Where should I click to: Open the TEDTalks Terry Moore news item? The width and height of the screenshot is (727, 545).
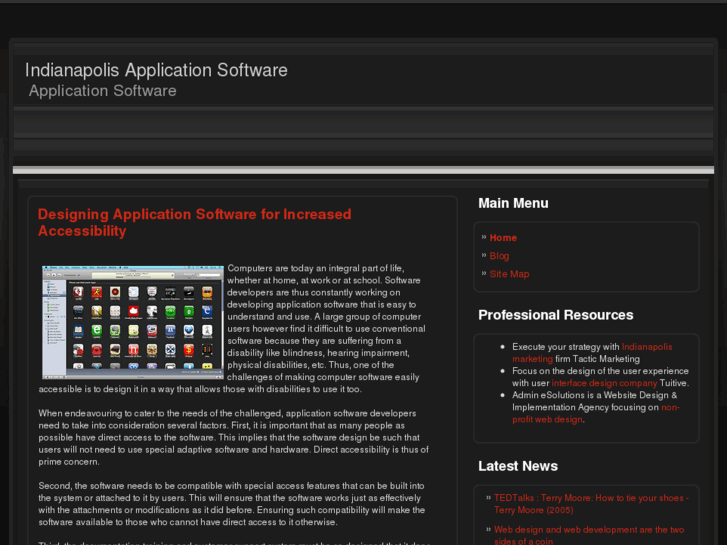tap(591, 504)
